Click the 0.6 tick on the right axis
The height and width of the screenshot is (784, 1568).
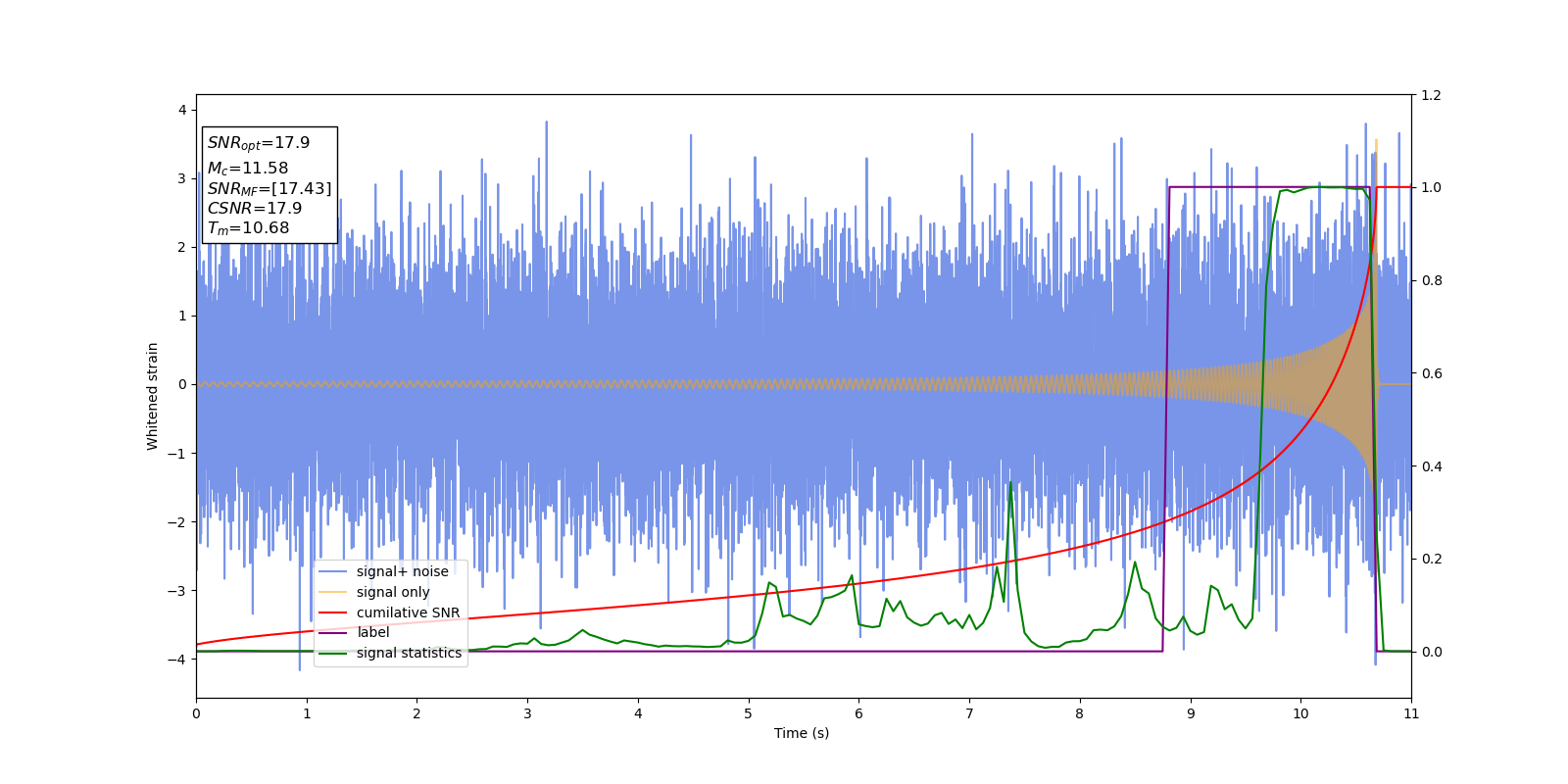point(1431,373)
